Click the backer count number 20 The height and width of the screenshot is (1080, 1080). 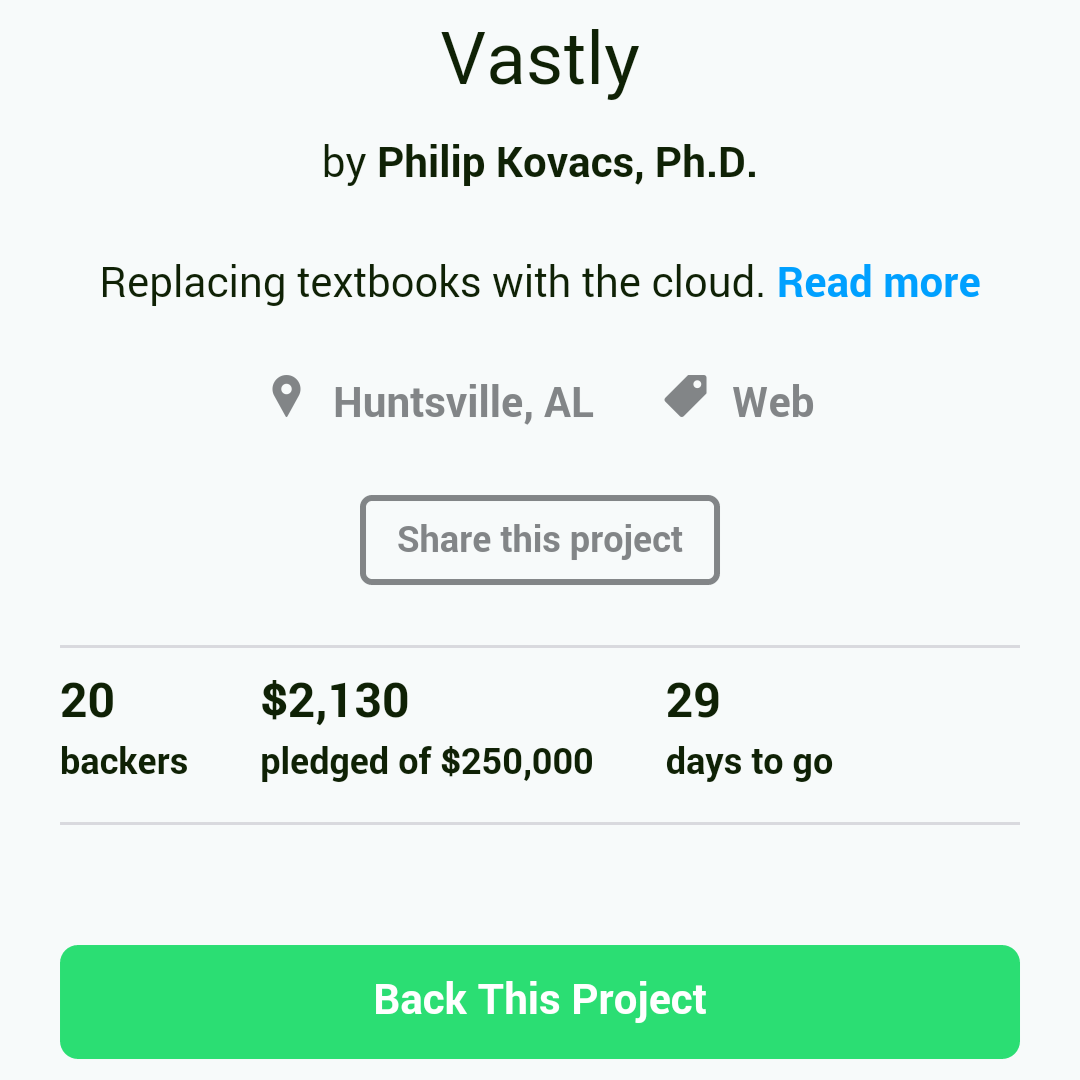click(x=88, y=701)
